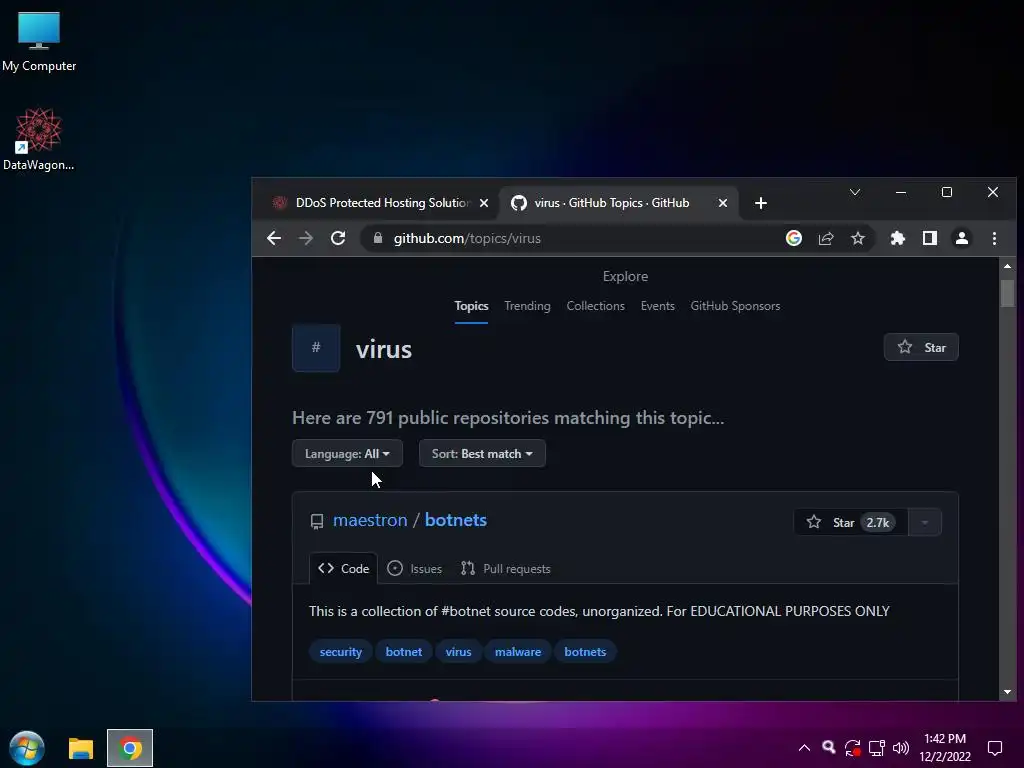Close the DDoS Protected Hosting tab
1024x768 pixels.
[484, 203]
